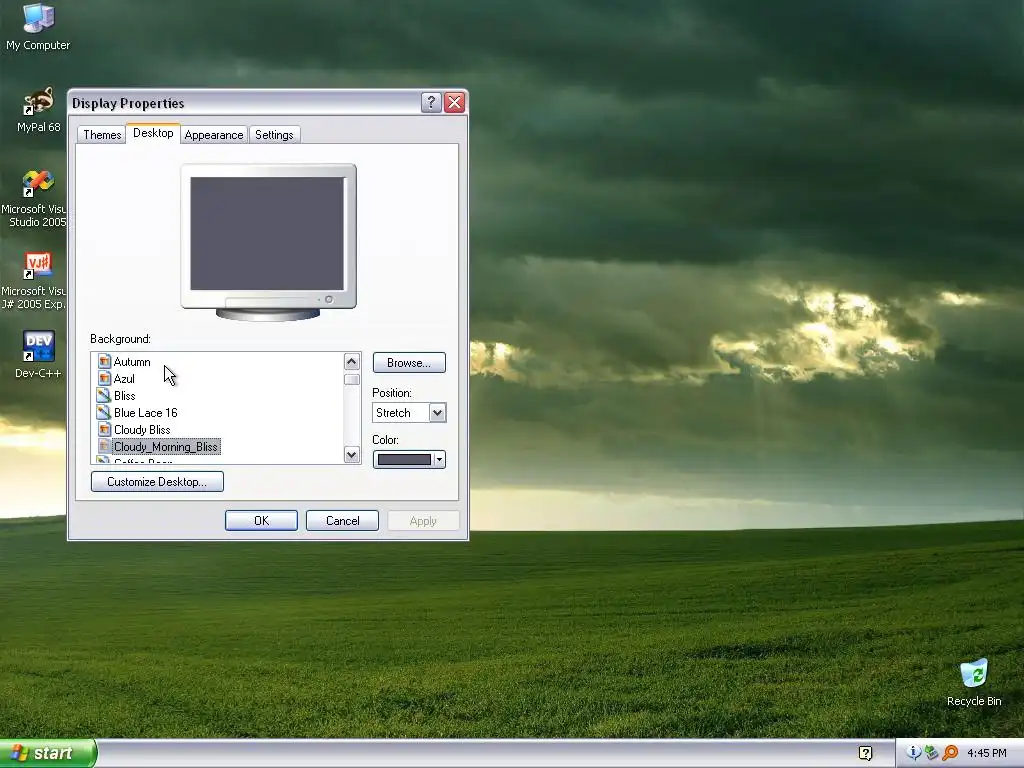Click the Autumn wallpaper file icon
1024x768 pixels.
click(x=104, y=361)
